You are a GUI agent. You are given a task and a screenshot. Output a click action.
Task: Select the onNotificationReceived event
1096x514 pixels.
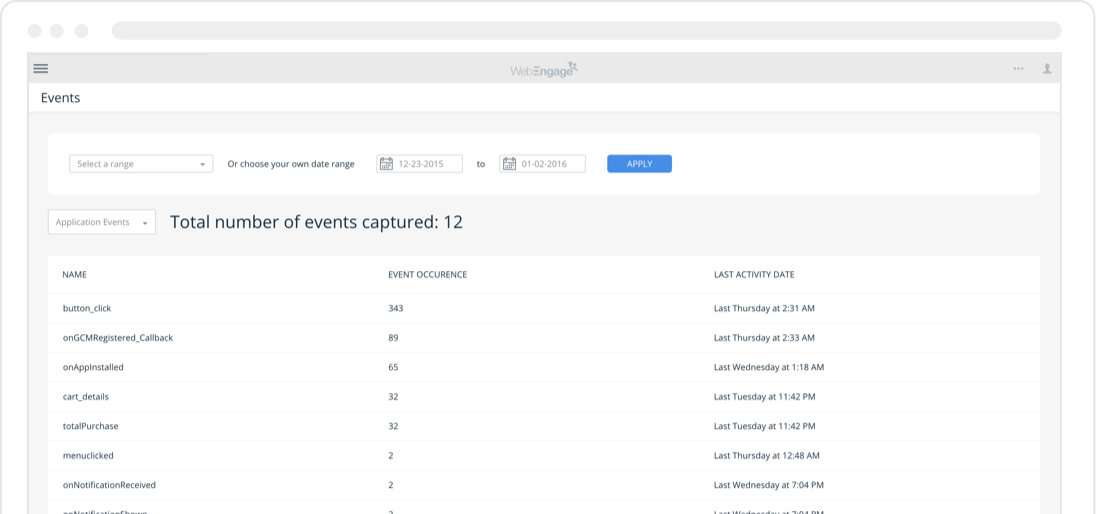tap(544, 485)
